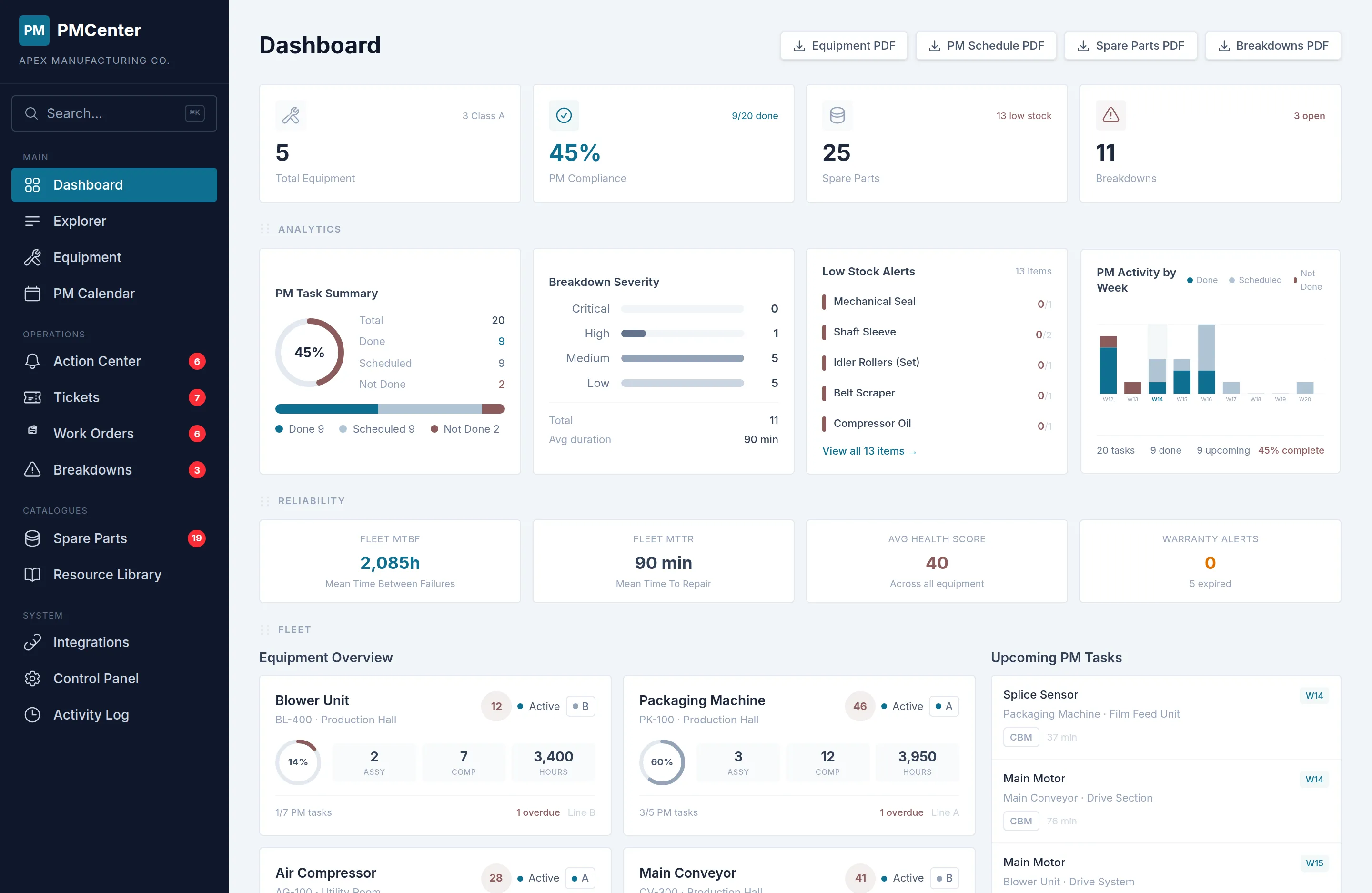
Task: Grab the Analytics section drag handle
Action: (264, 229)
